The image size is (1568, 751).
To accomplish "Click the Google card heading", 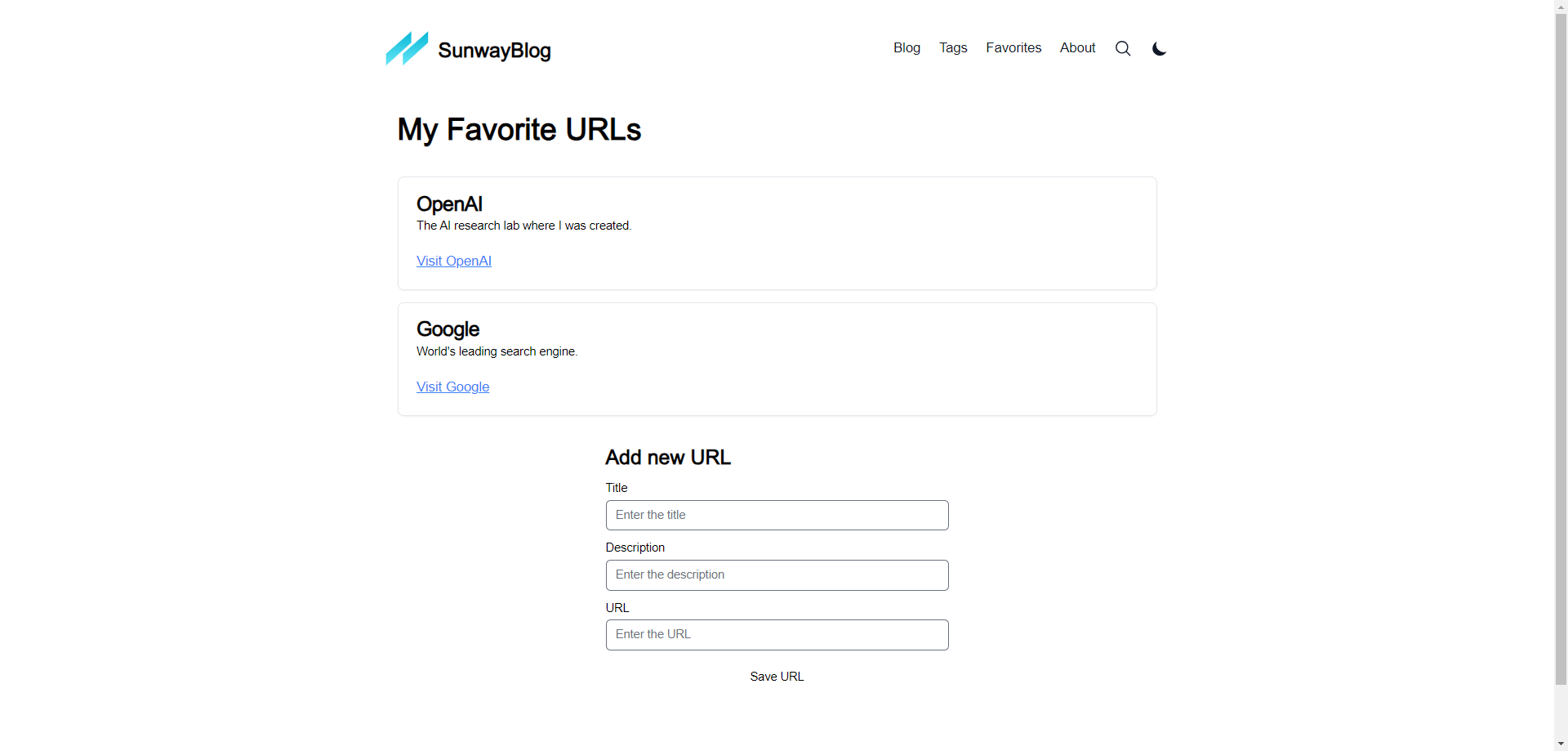I will click(448, 329).
